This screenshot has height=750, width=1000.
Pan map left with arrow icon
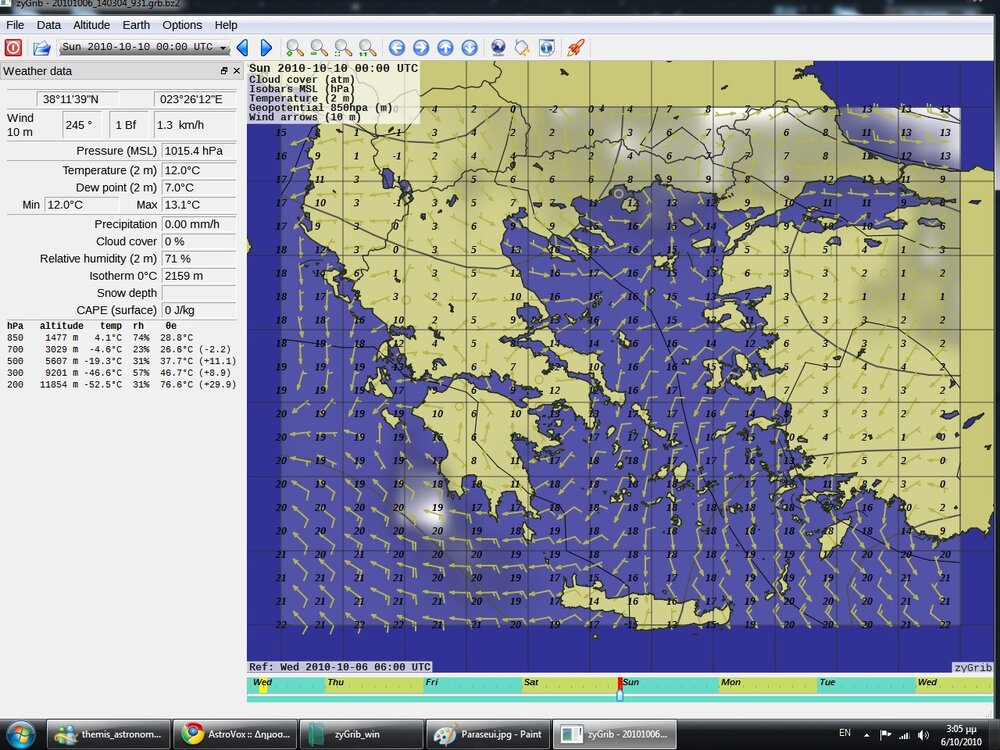tap(397, 47)
